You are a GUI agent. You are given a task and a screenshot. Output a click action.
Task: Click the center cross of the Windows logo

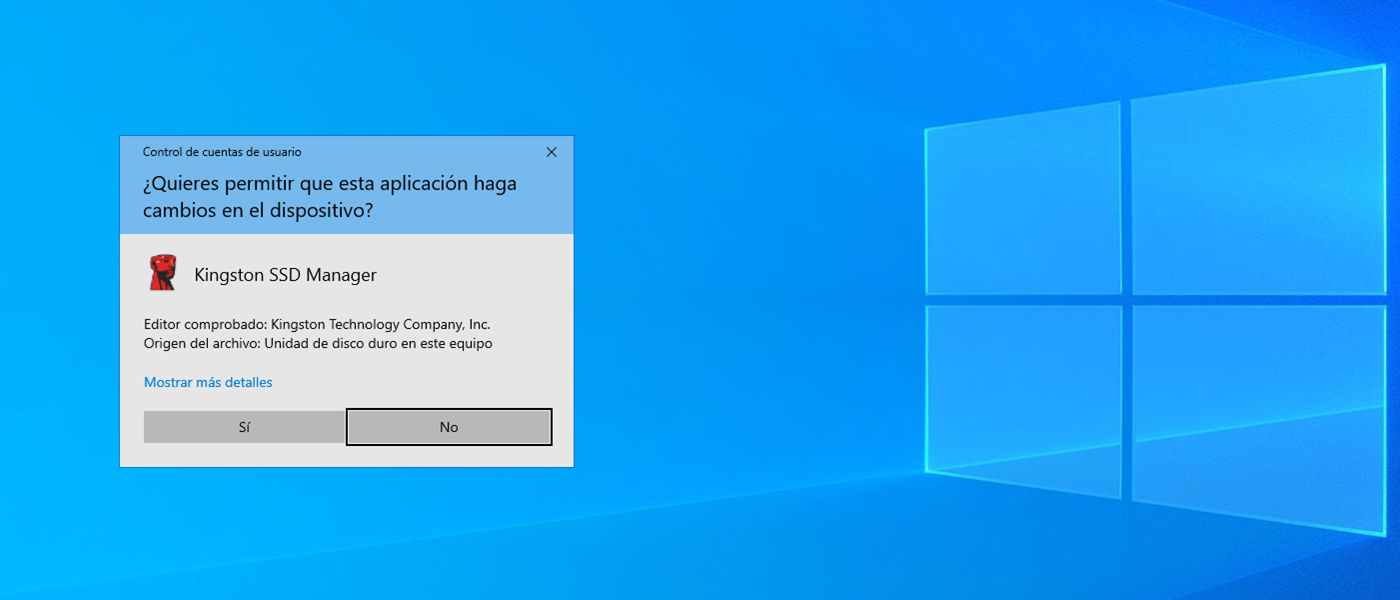point(1126,298)
